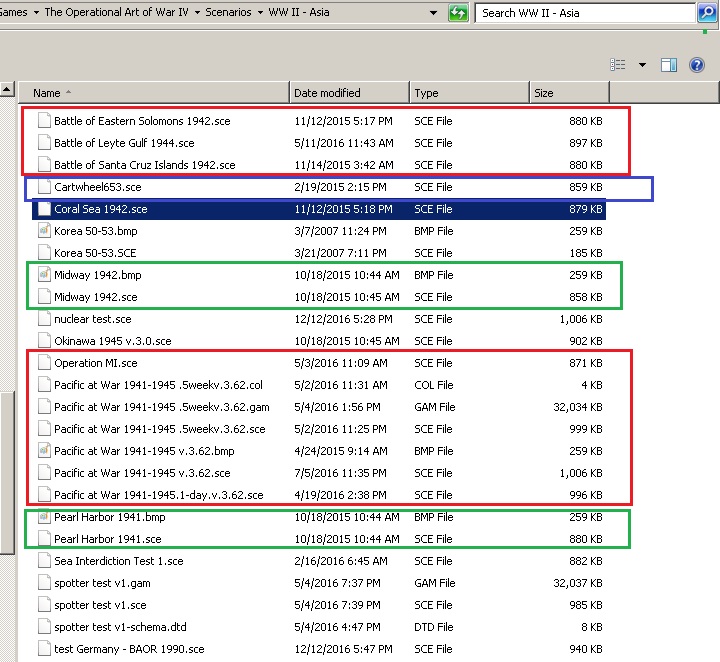Image resolution: width=720 pixels, height=662 pixels.
Task: Click file name test Germany - BAOR 1990.sce
Action: (x=129, y=649)
